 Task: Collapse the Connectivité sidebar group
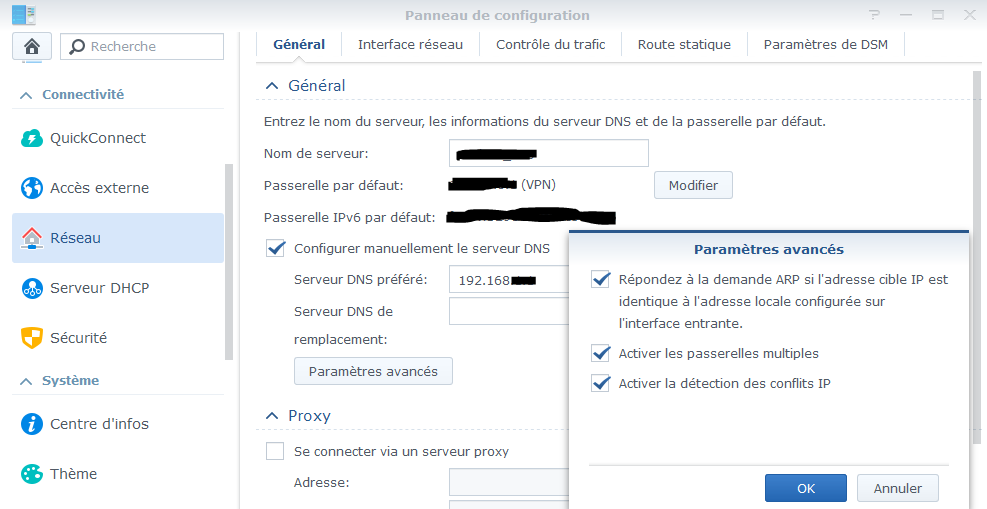coord(24,94)
